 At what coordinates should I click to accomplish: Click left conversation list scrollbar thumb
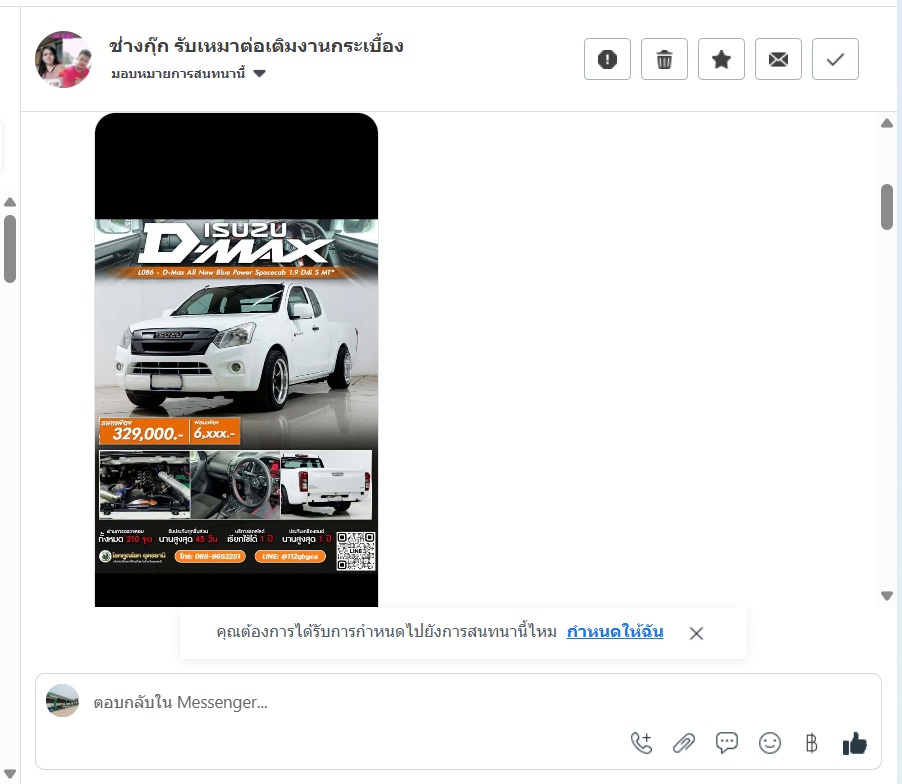10,249
